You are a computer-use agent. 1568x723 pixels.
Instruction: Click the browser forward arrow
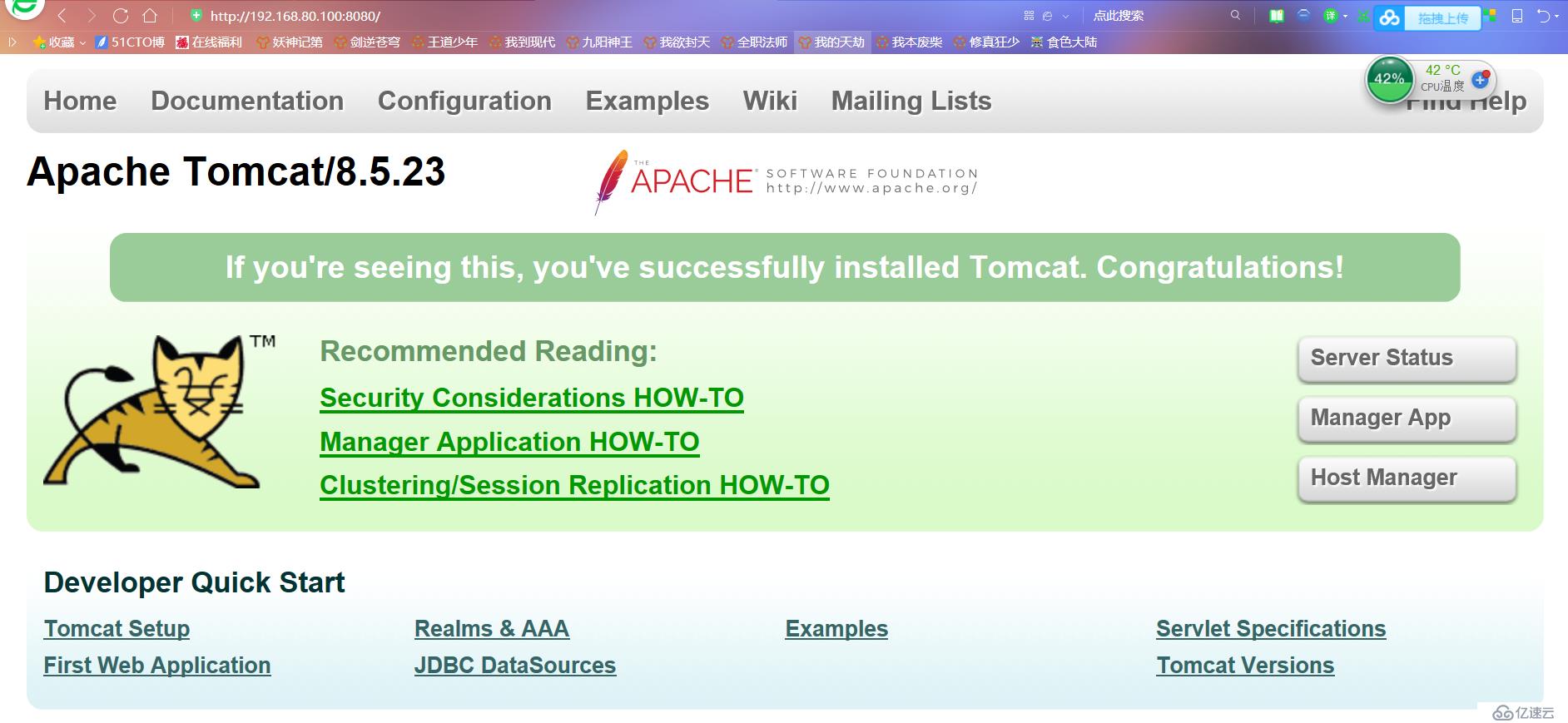[x=92, y=16]
